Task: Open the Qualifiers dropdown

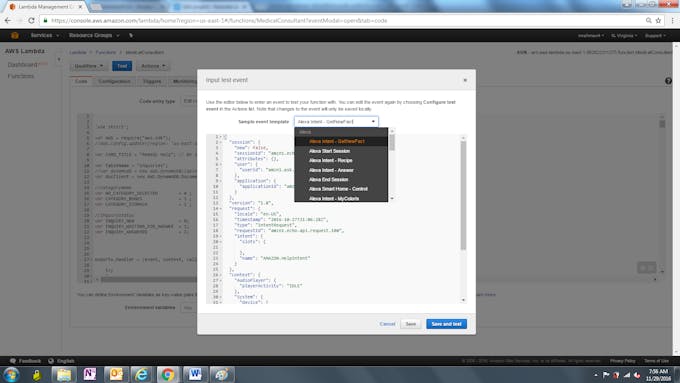Action: click(88, 66)
